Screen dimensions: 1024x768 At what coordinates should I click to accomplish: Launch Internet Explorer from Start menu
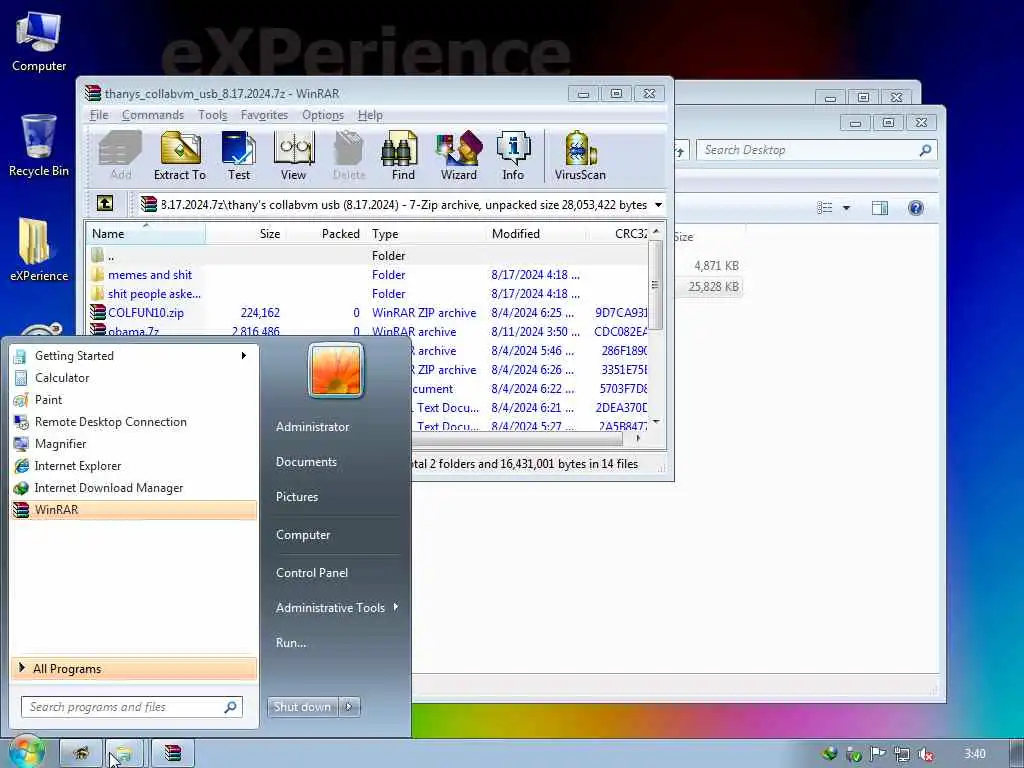click(134, 466)
